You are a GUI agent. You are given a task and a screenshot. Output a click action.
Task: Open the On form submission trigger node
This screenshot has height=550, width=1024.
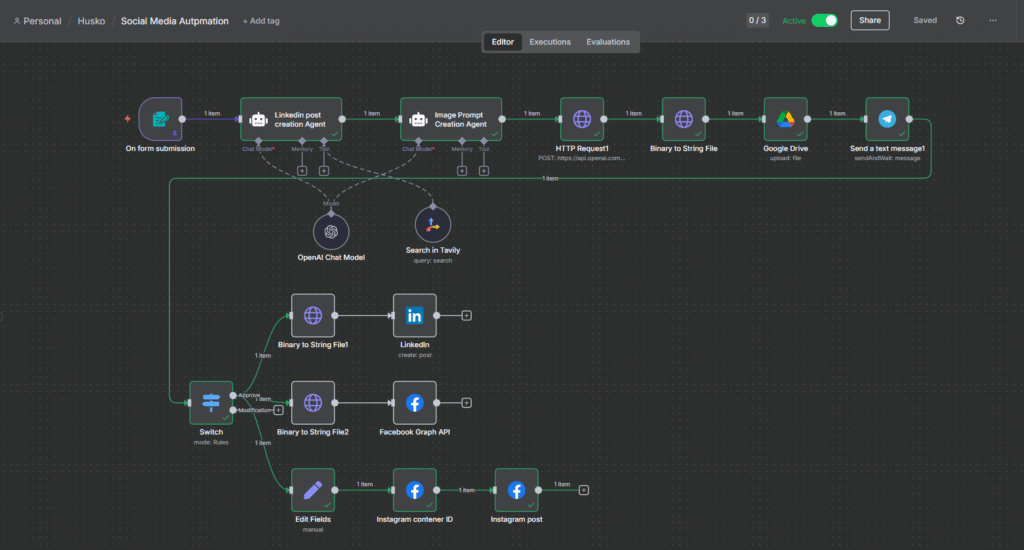[160, 119]
